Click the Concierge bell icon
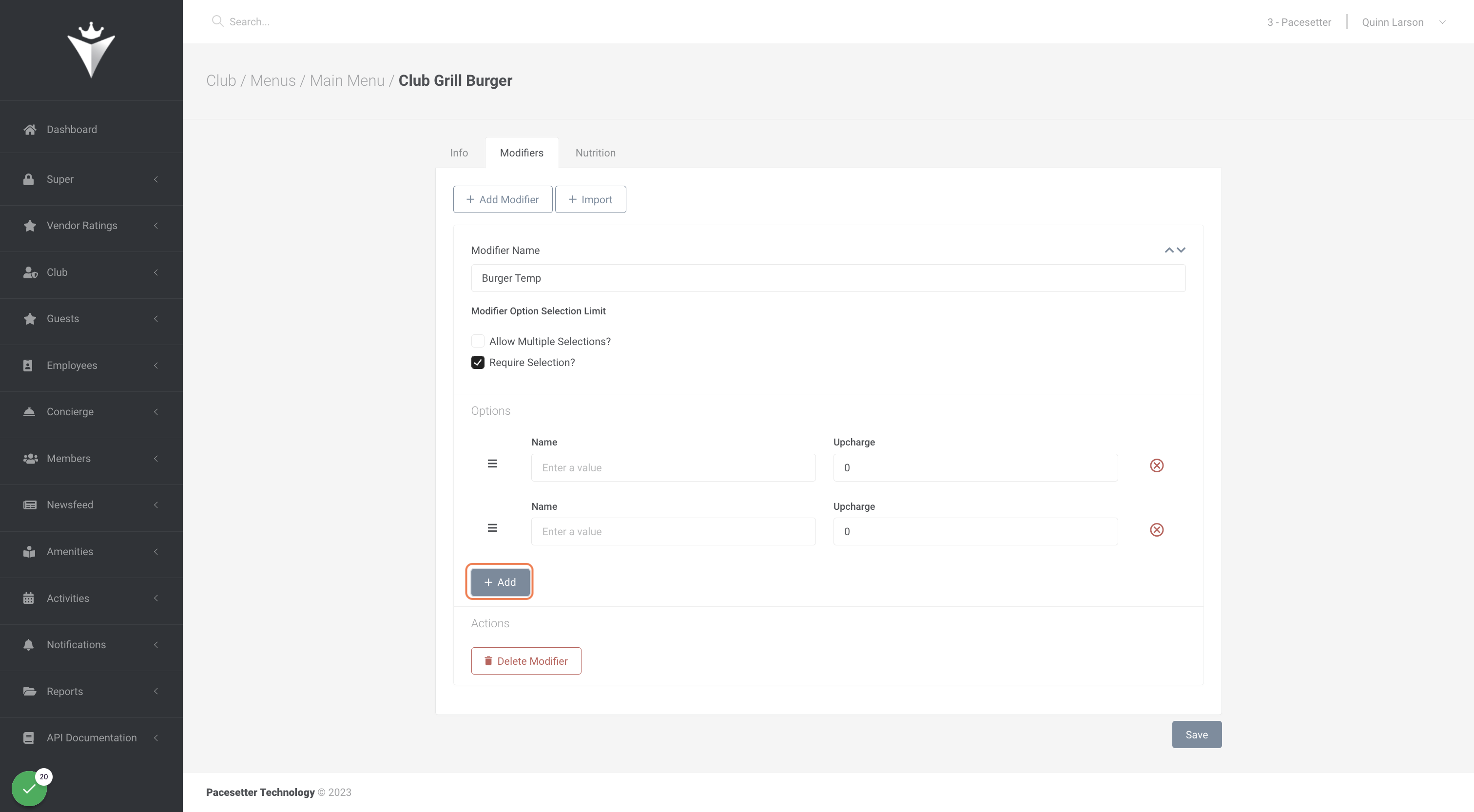This screenshot has height=812, width=1474. [x=29, y=411]
